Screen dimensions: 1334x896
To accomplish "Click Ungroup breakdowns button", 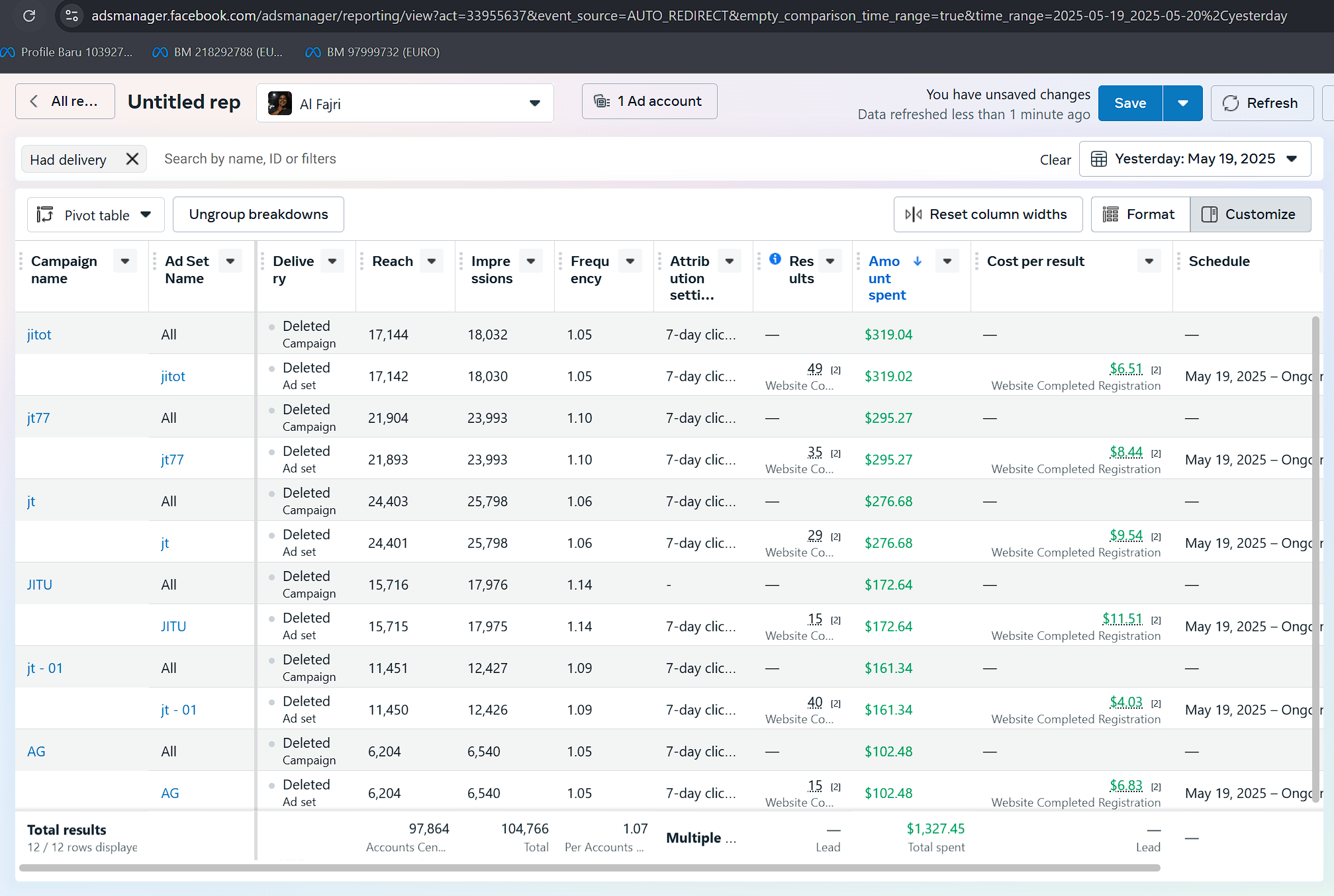I will [258, 214].
